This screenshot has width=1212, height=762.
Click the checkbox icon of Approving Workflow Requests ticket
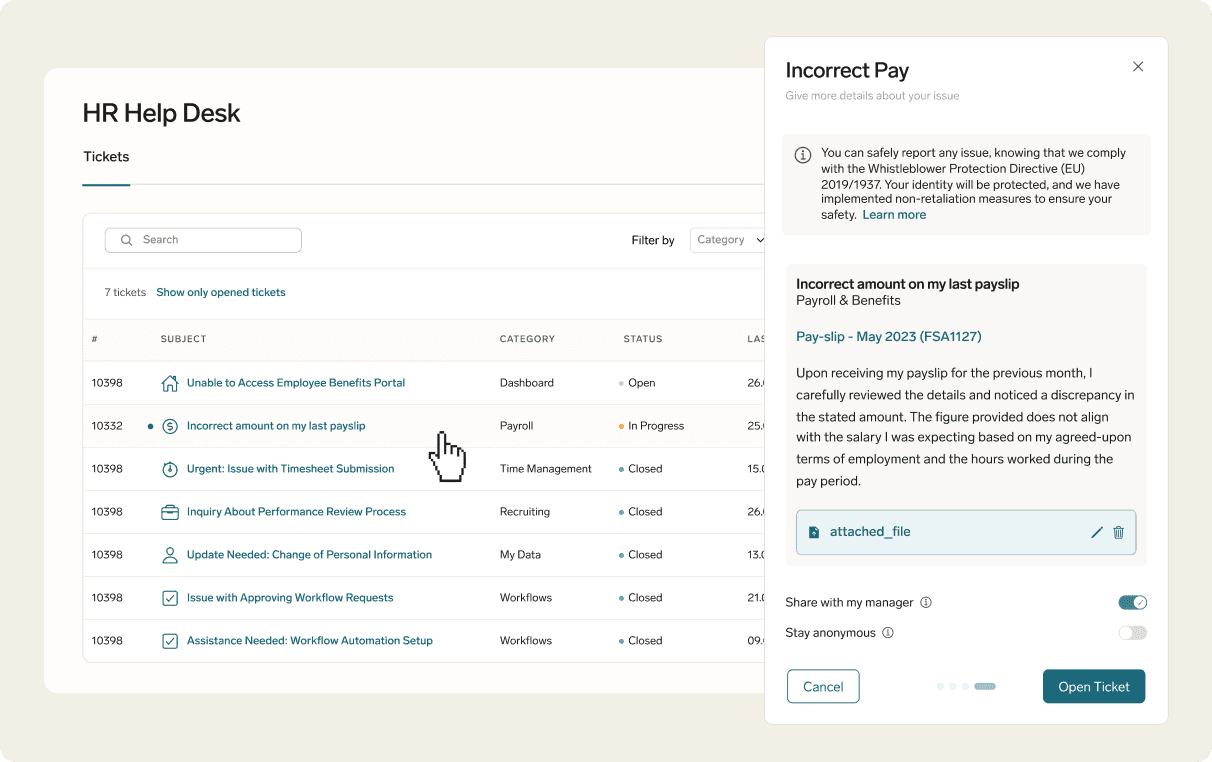click(170, 598)
